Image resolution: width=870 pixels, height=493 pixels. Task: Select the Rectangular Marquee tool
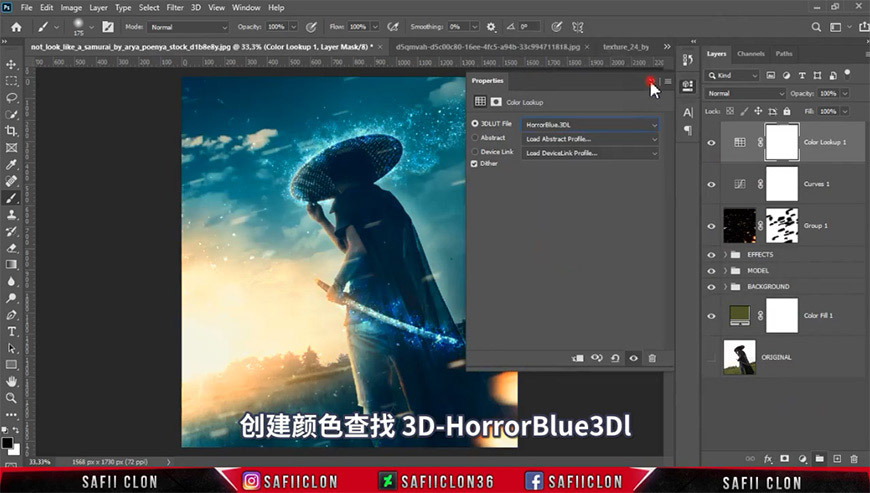click(x=11, y=81)
